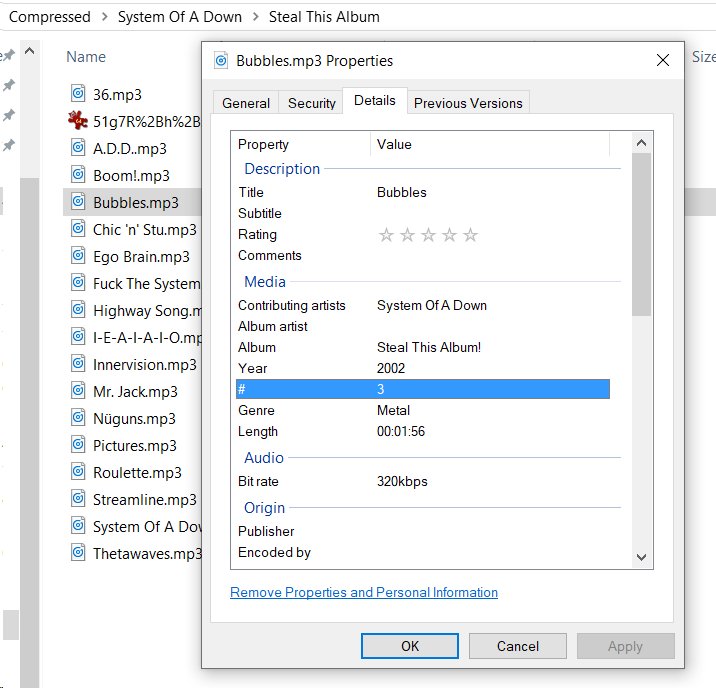Set rating to three stars

(428, 235)
